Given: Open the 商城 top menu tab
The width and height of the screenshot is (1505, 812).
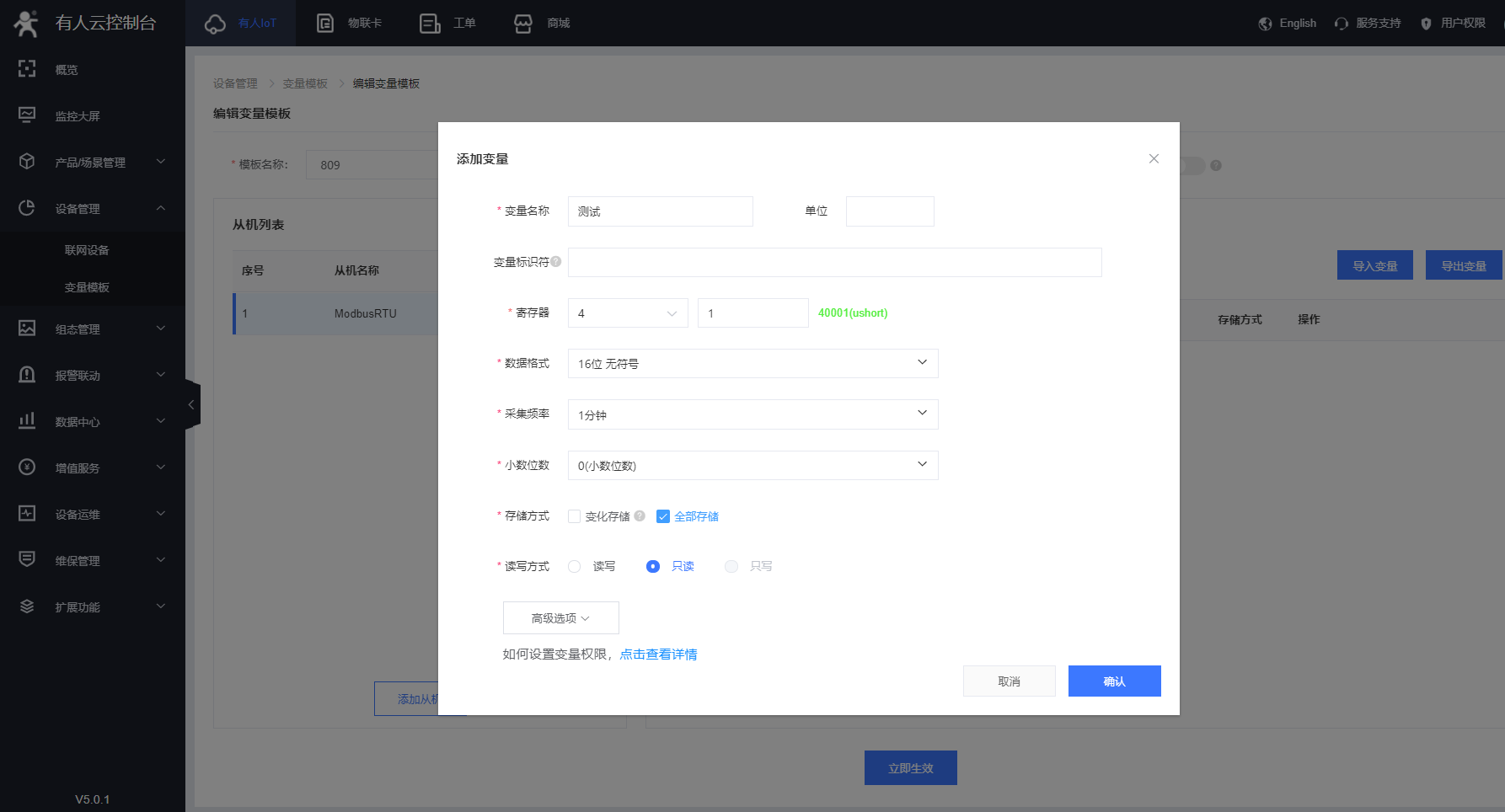Looking at the screenshot, I should point(543,23).
